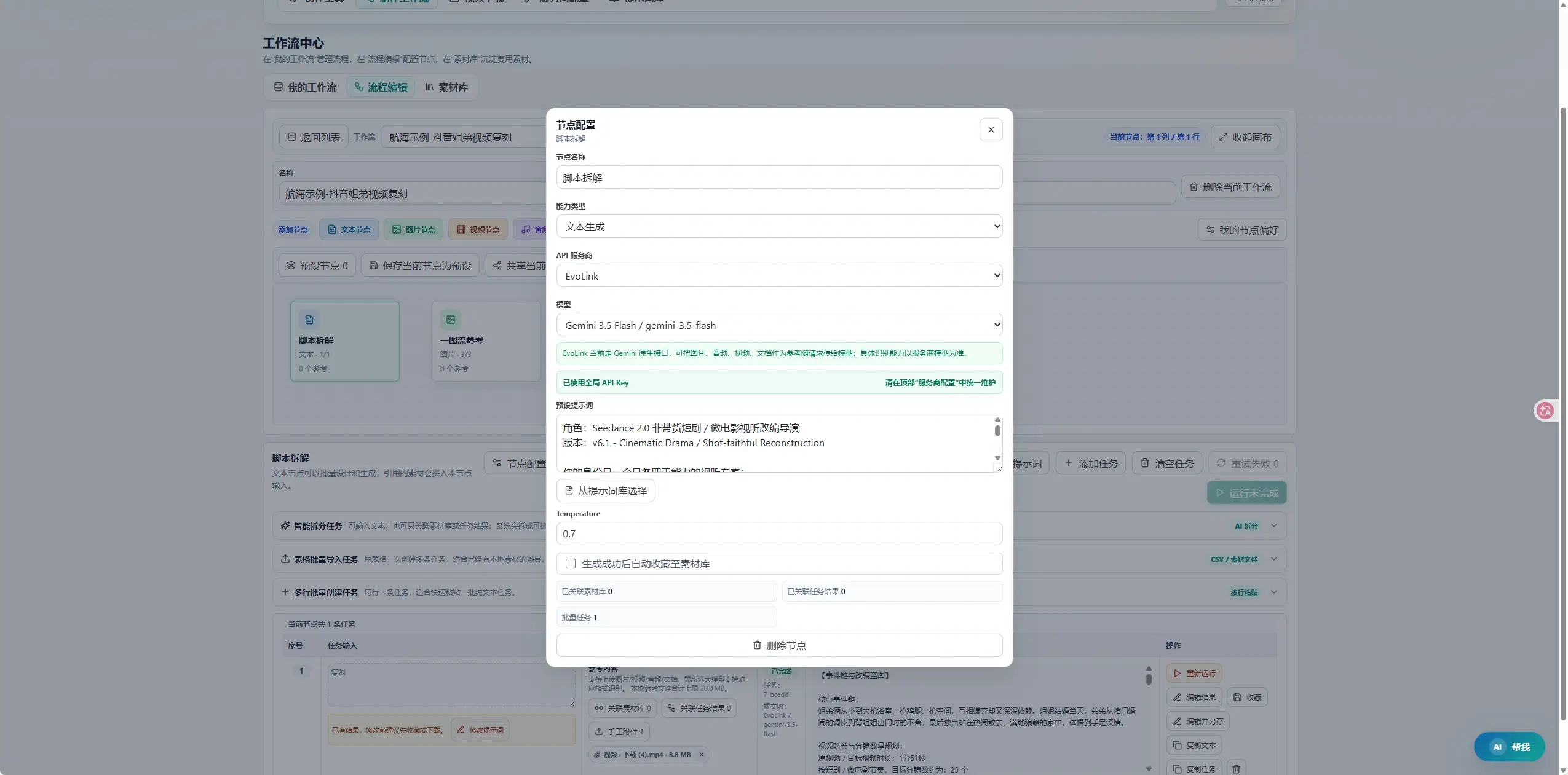Screen dimensions: 1568x775
Task: Select the 脚本拆解 node card on canvas
Action: point(345,341)
